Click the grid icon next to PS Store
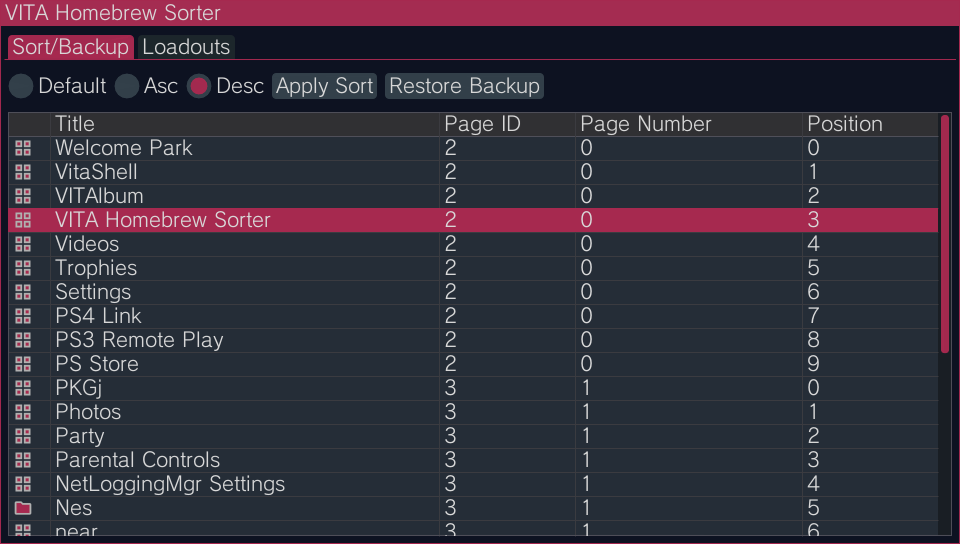 23,364
